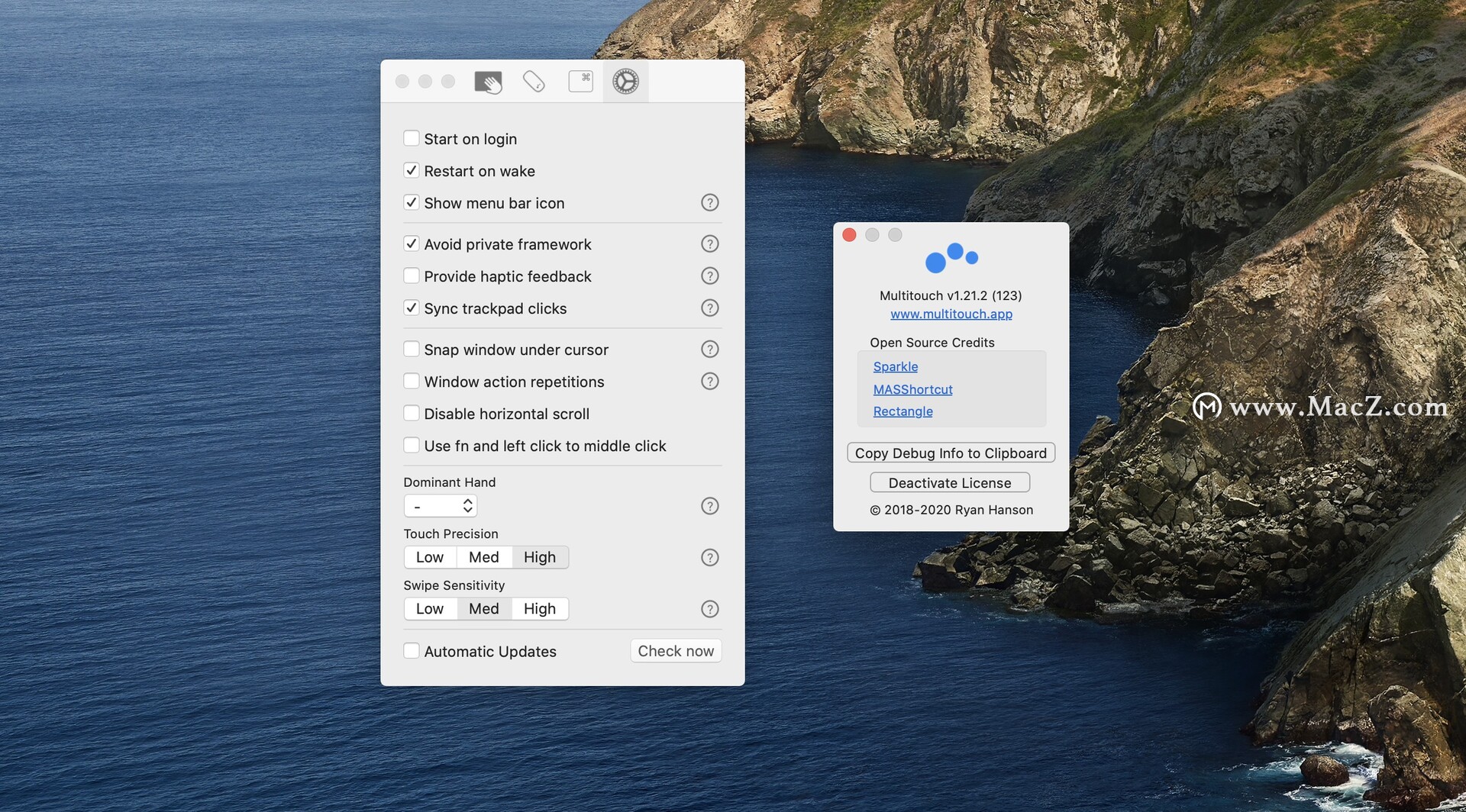Open the Rectangle credit link
Screen dimensions: 1466x812
903,411
